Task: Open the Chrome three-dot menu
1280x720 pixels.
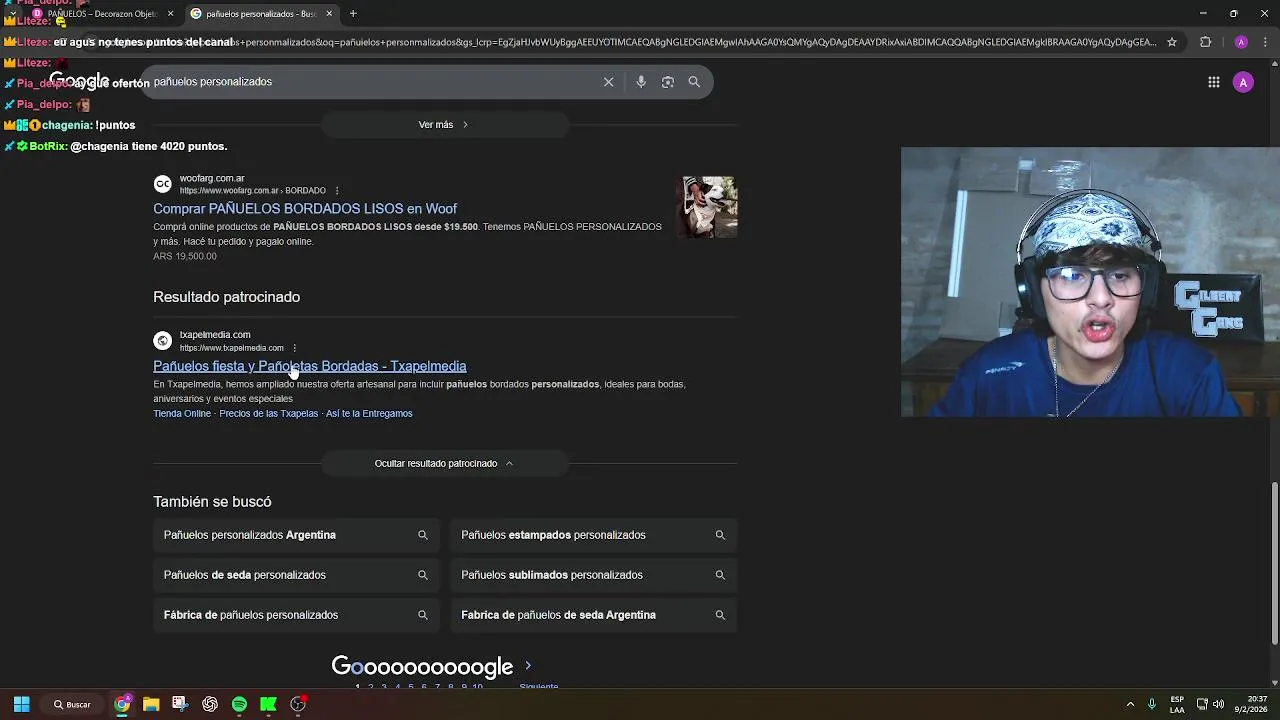Action: (1266, 42)
